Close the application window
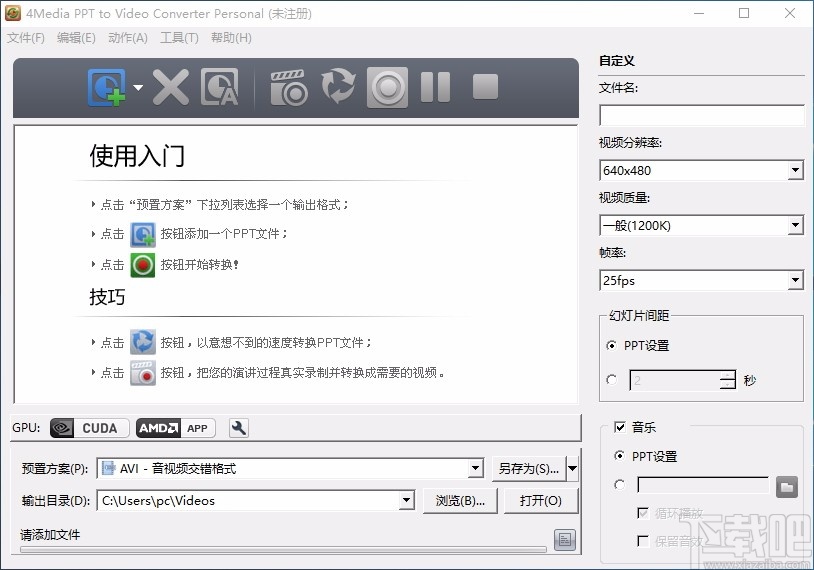Image resolution: width=814 pixels, height=570 pixels. tap(790, 13)
